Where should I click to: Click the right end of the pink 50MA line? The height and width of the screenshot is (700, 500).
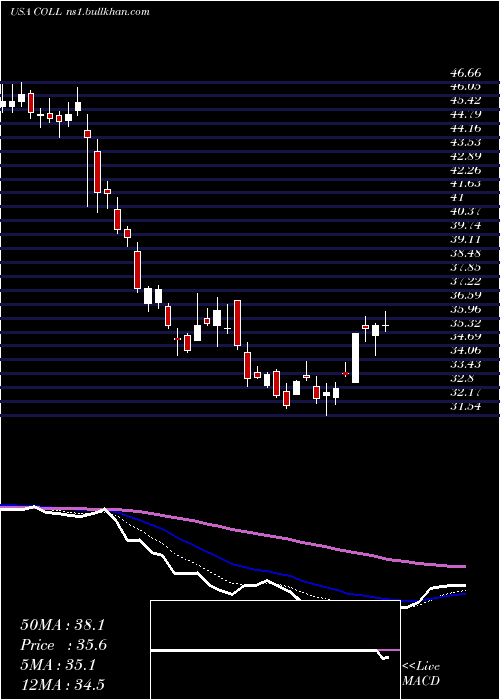pos(464,566)
